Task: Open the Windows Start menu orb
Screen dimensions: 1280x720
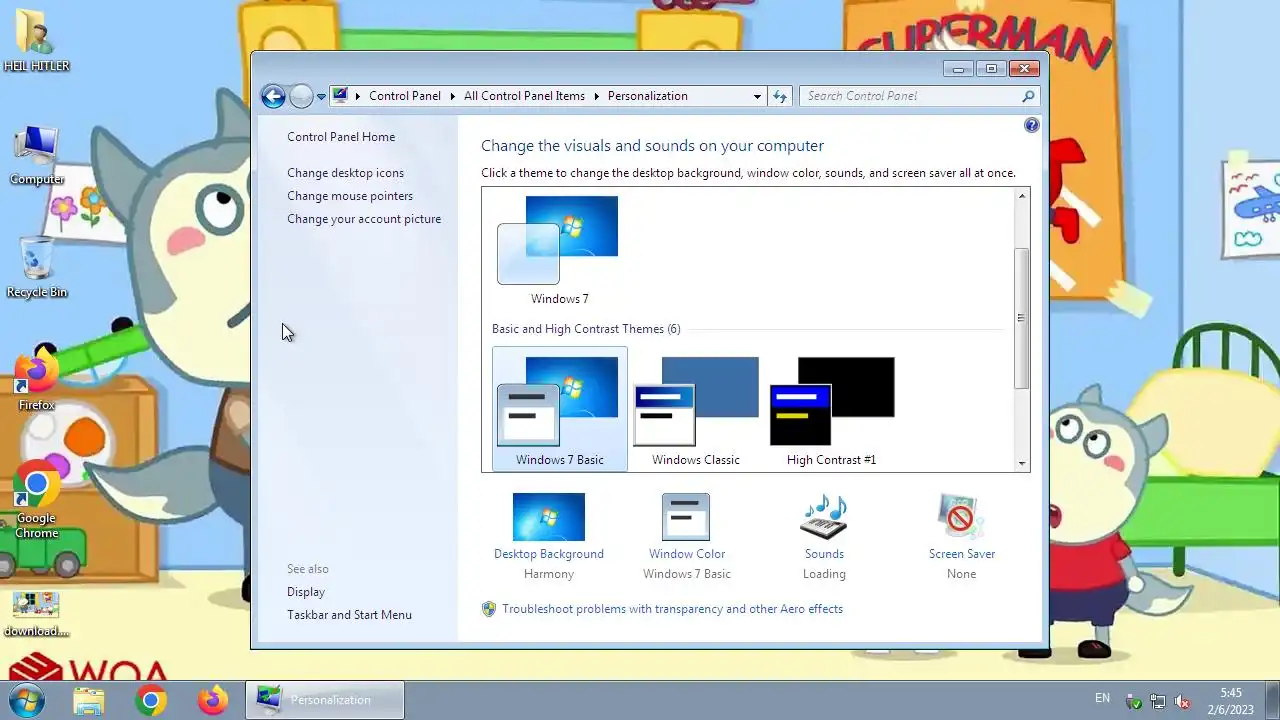Action: tap(26, 700)
